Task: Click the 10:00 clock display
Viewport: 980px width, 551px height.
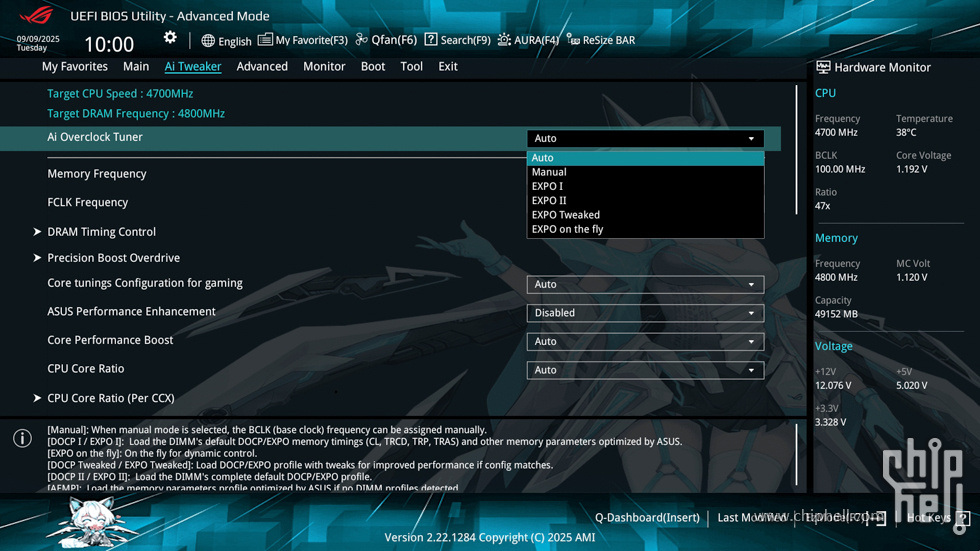Action: [109, 44]
